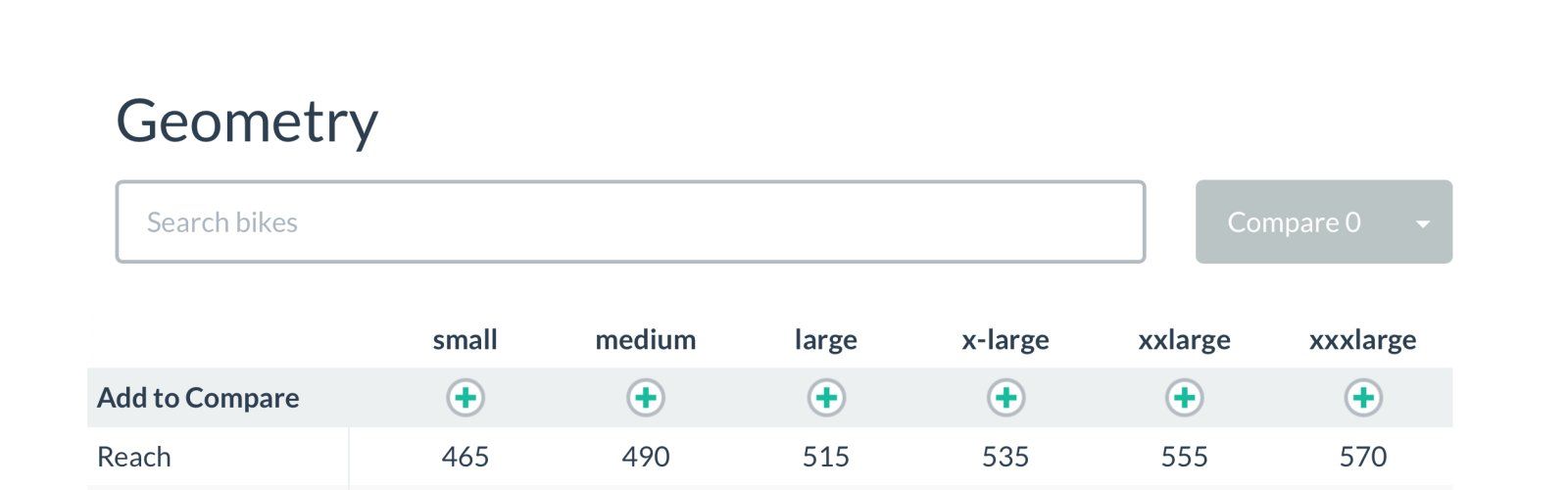Screen dimensions: 1568x490
Task: Click the x-large column header
Action: click(1005, 340)
